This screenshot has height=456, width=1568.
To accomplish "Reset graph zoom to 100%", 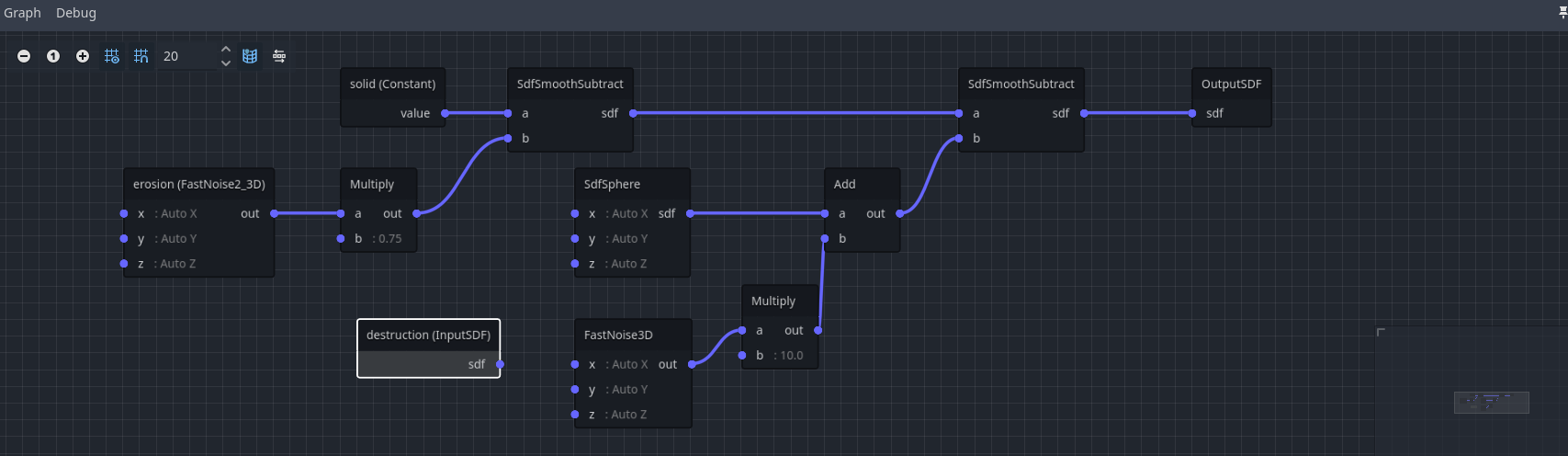I will (53, 56).
